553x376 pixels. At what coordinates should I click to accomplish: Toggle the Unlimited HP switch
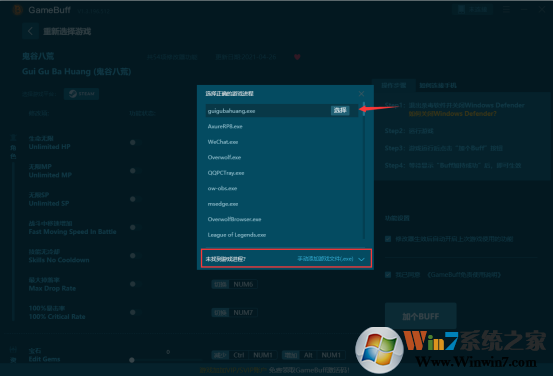135,142
